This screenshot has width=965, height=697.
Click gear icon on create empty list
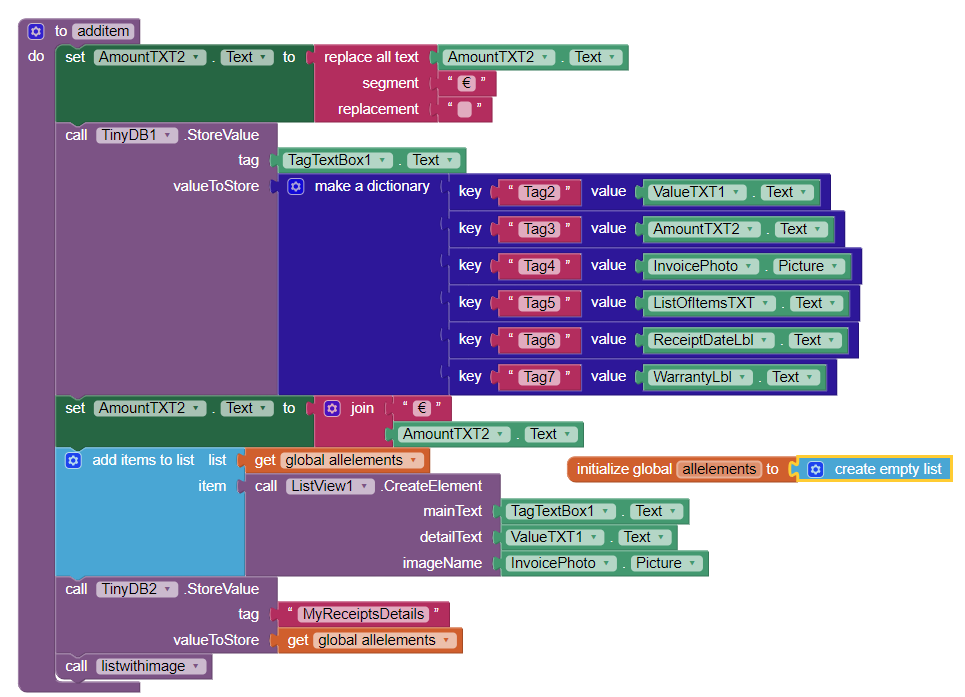pyautogui.click(x=815, y=469)
